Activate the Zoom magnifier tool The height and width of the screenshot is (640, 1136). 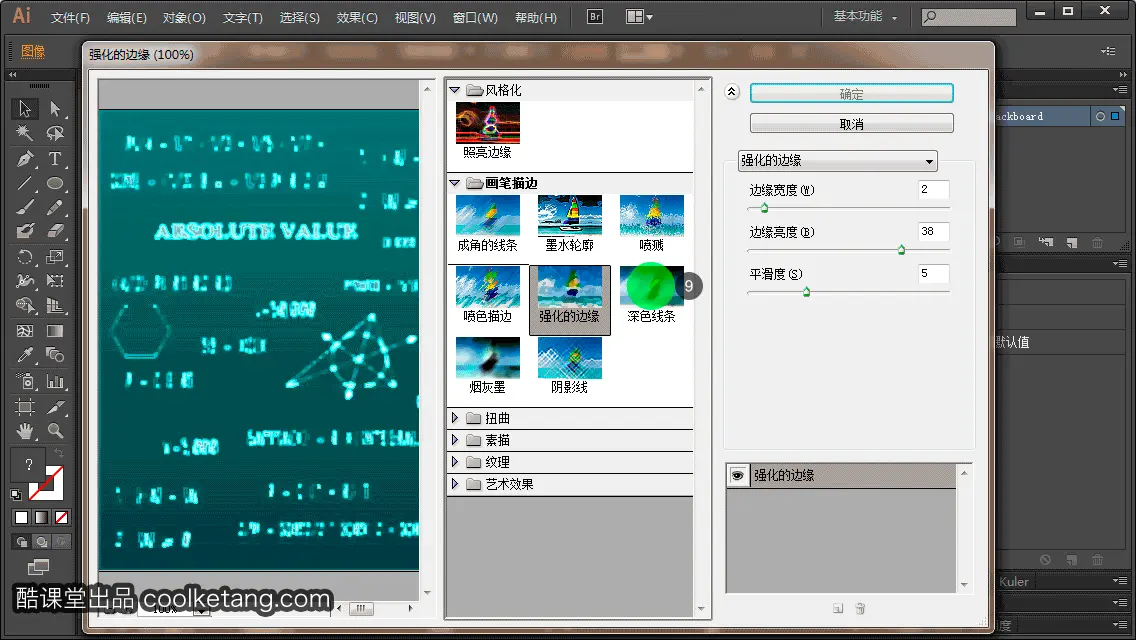(x=55, y=431)
